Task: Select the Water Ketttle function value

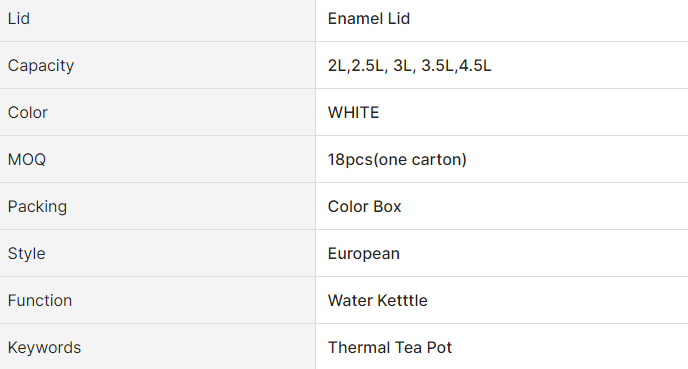Action: (377, 301)
